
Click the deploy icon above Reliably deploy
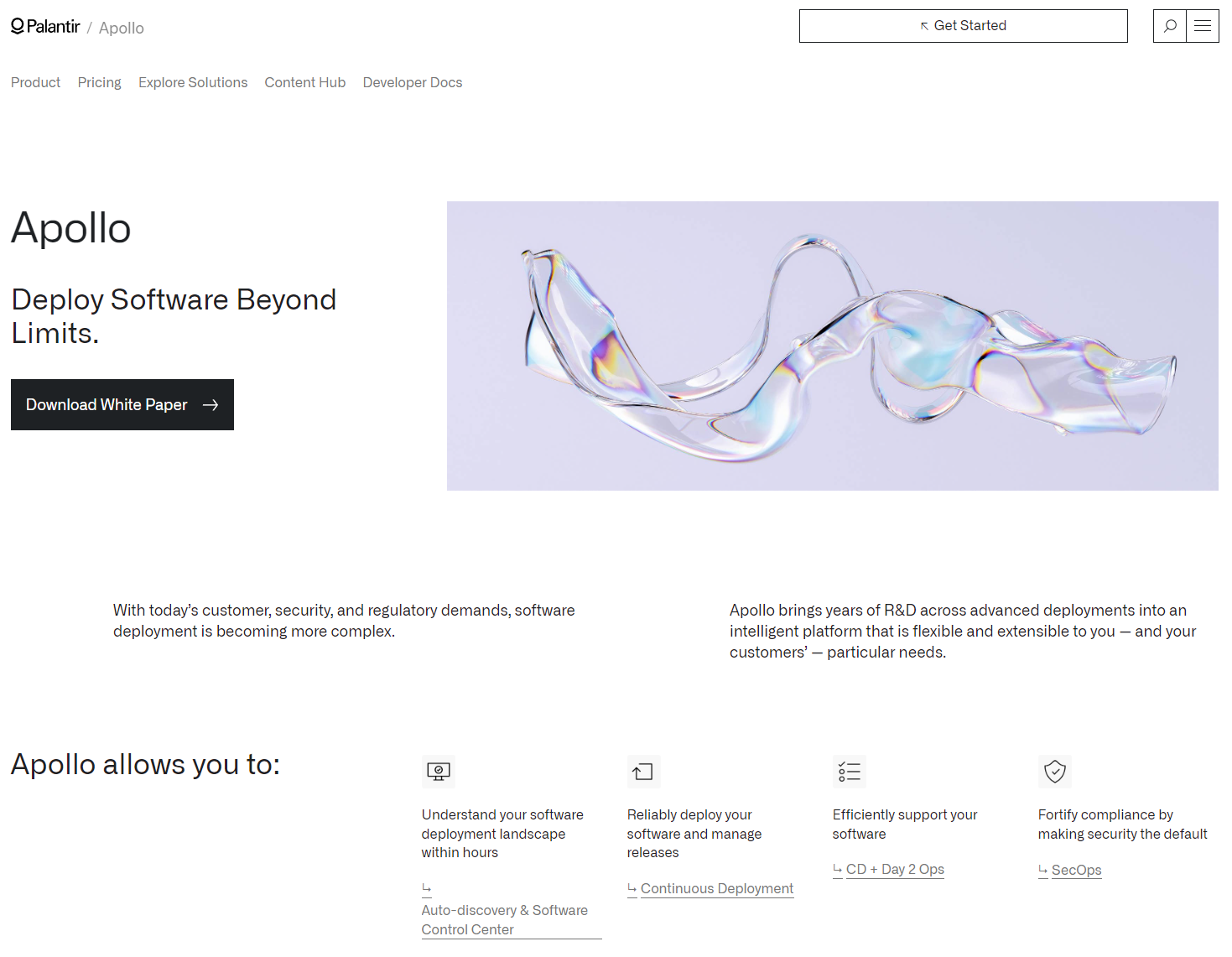click(644, 772)
